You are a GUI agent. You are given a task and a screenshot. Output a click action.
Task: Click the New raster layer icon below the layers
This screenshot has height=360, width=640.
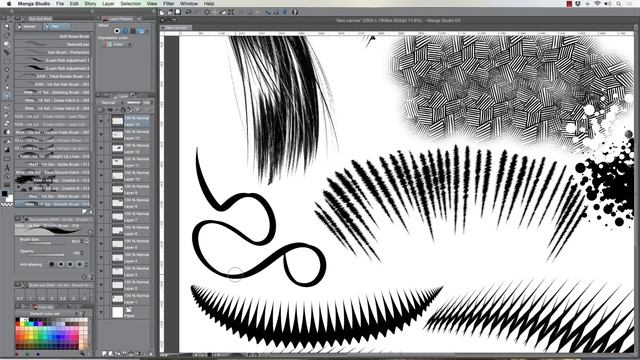point(104,353)
